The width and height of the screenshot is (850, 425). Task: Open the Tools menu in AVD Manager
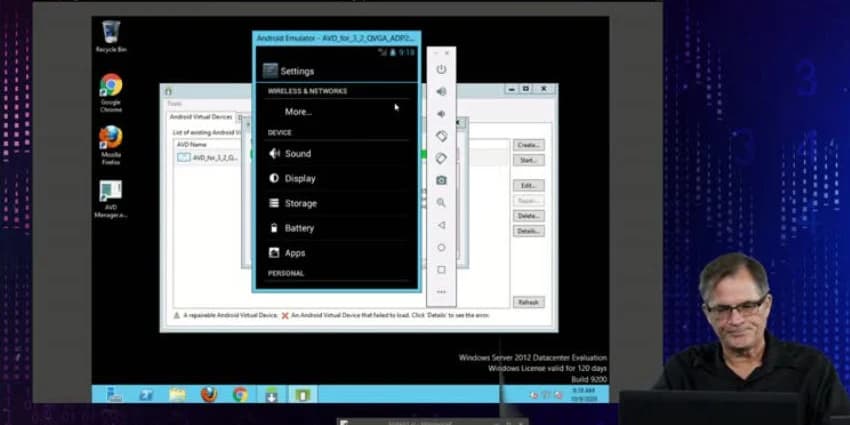(175, 104)
